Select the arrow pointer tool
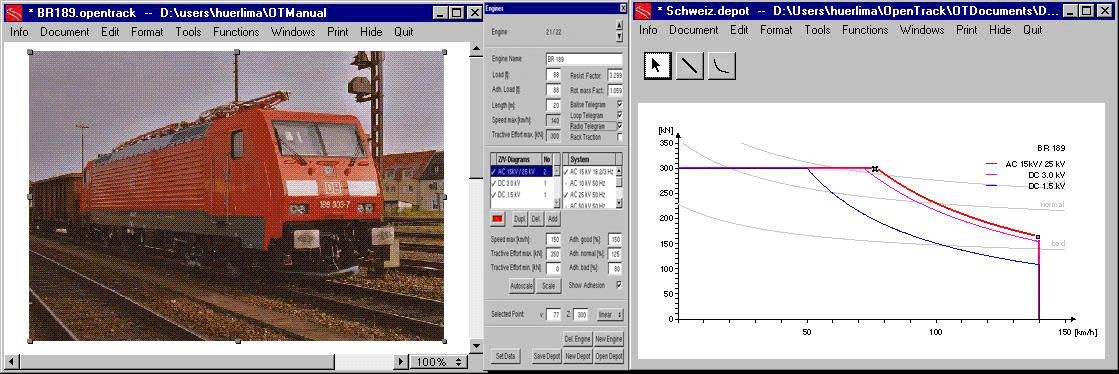The image size is (1119, 374). coord(657,66)
